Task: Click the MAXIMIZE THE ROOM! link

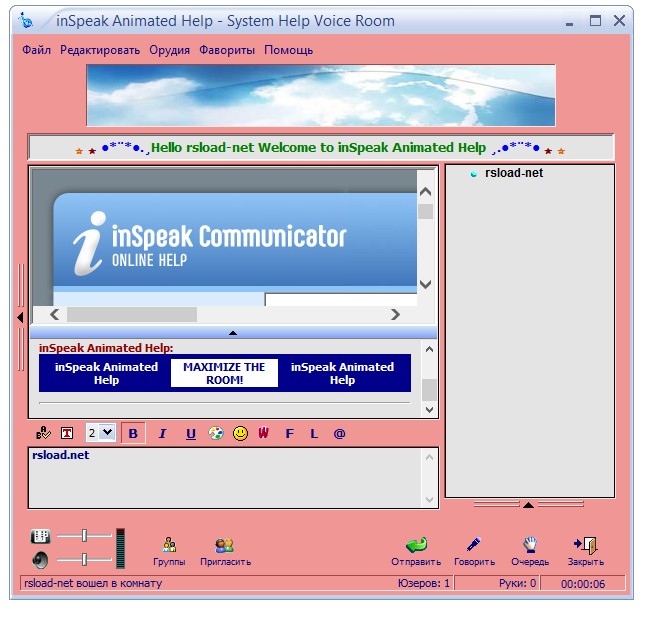Action: (224, 373)
